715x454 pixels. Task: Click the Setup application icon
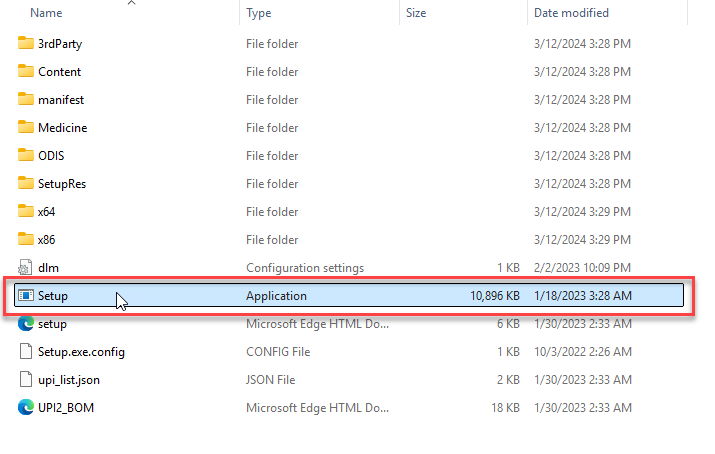click(x=26, y=296)
